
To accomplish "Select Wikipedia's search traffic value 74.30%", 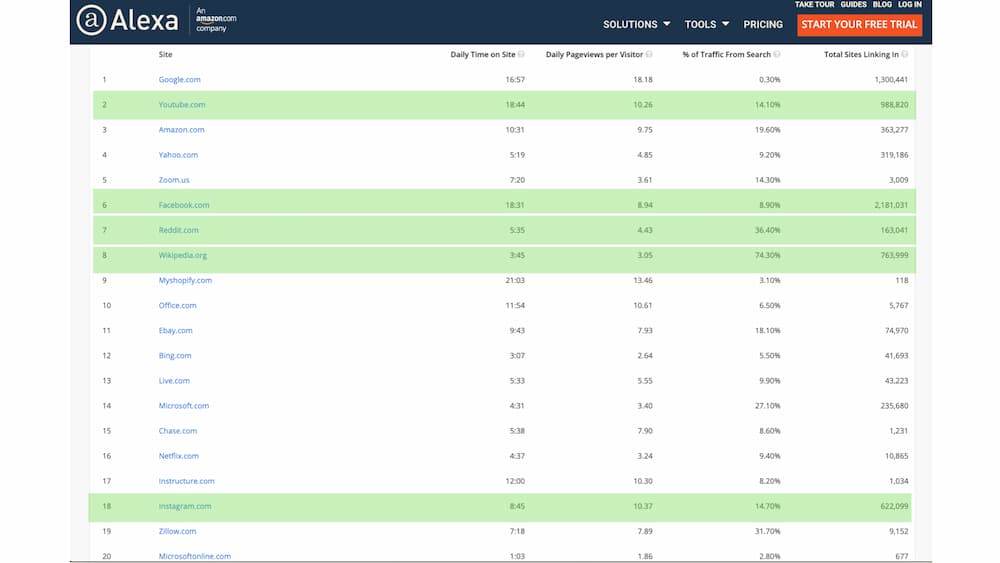I will 767,255.
